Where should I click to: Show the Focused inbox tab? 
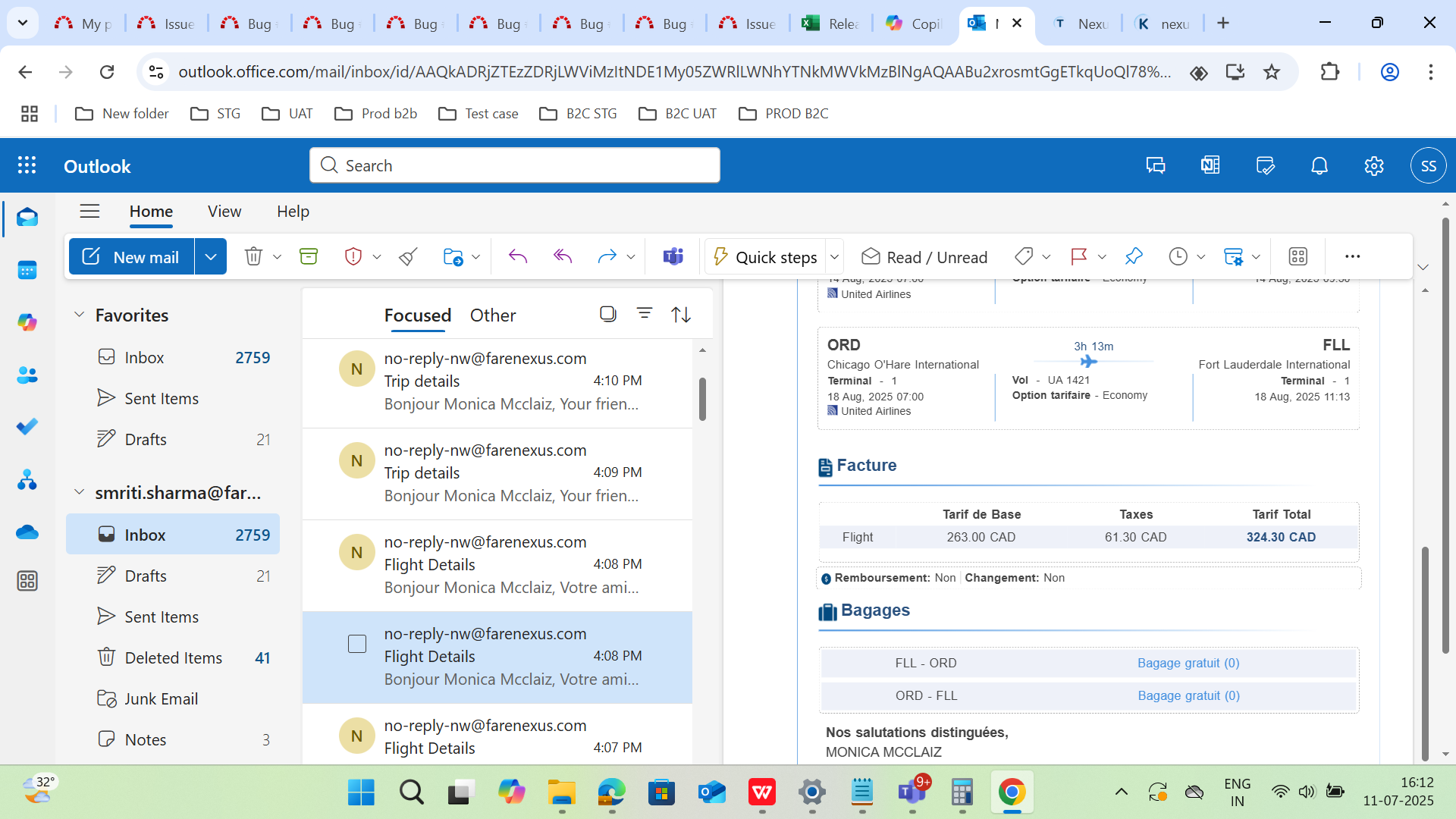click(417, 315)
